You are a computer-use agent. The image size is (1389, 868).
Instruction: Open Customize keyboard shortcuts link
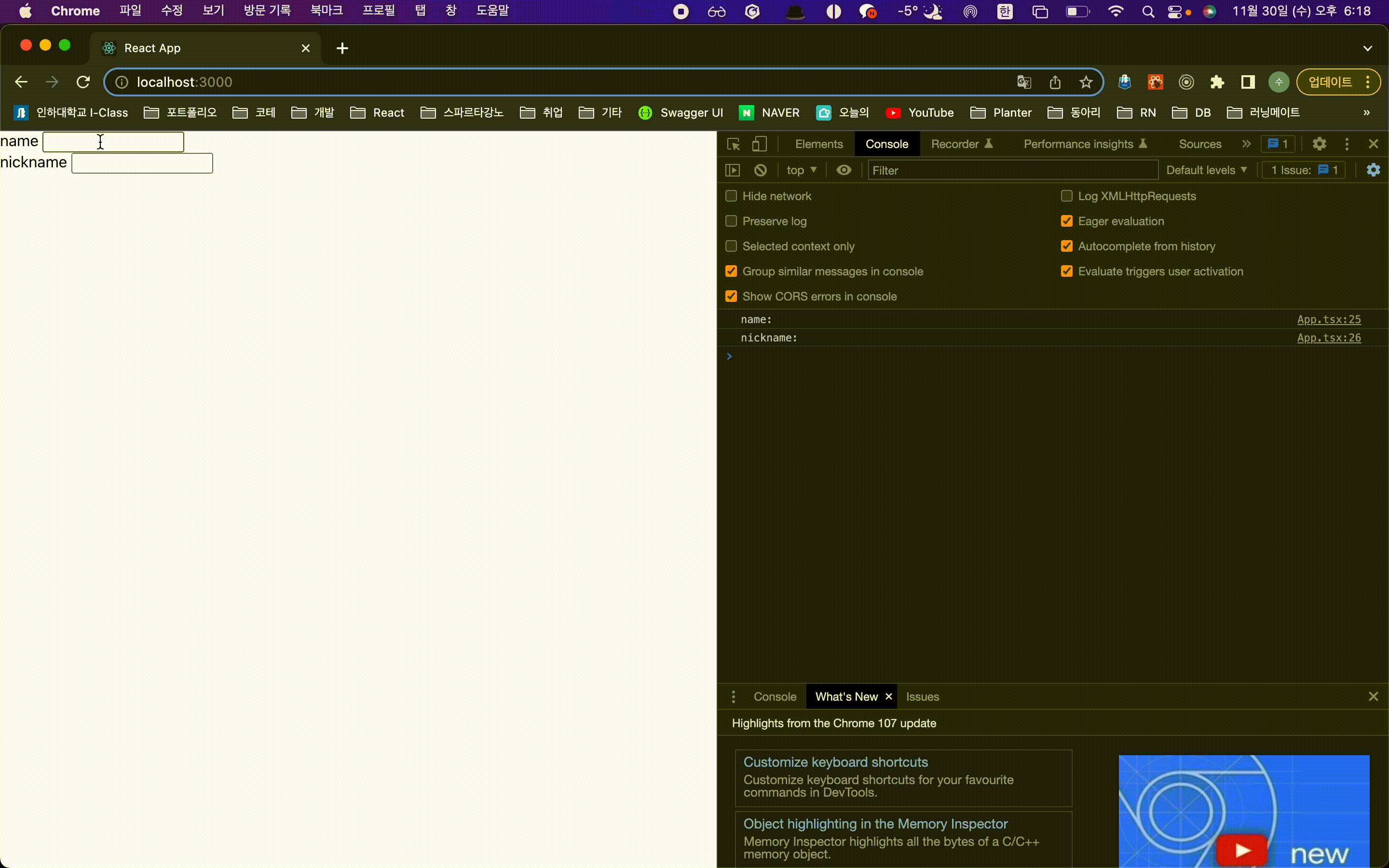pos(835,762)
